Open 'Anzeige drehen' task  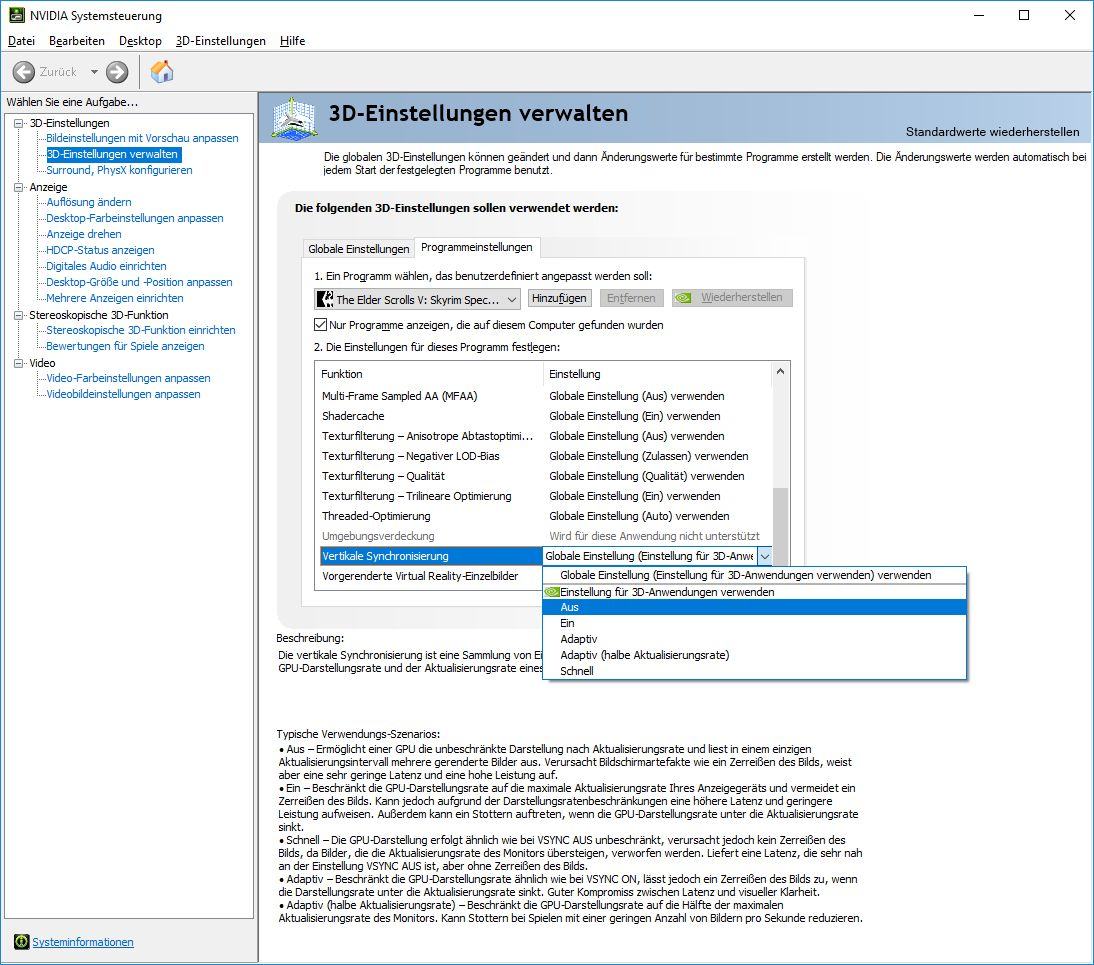(x=84, y=234)
